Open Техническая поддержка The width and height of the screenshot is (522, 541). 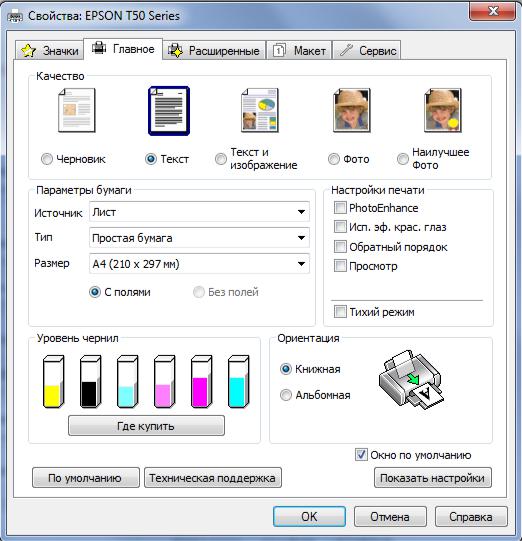pyautogui.click(x=213, y=478)
